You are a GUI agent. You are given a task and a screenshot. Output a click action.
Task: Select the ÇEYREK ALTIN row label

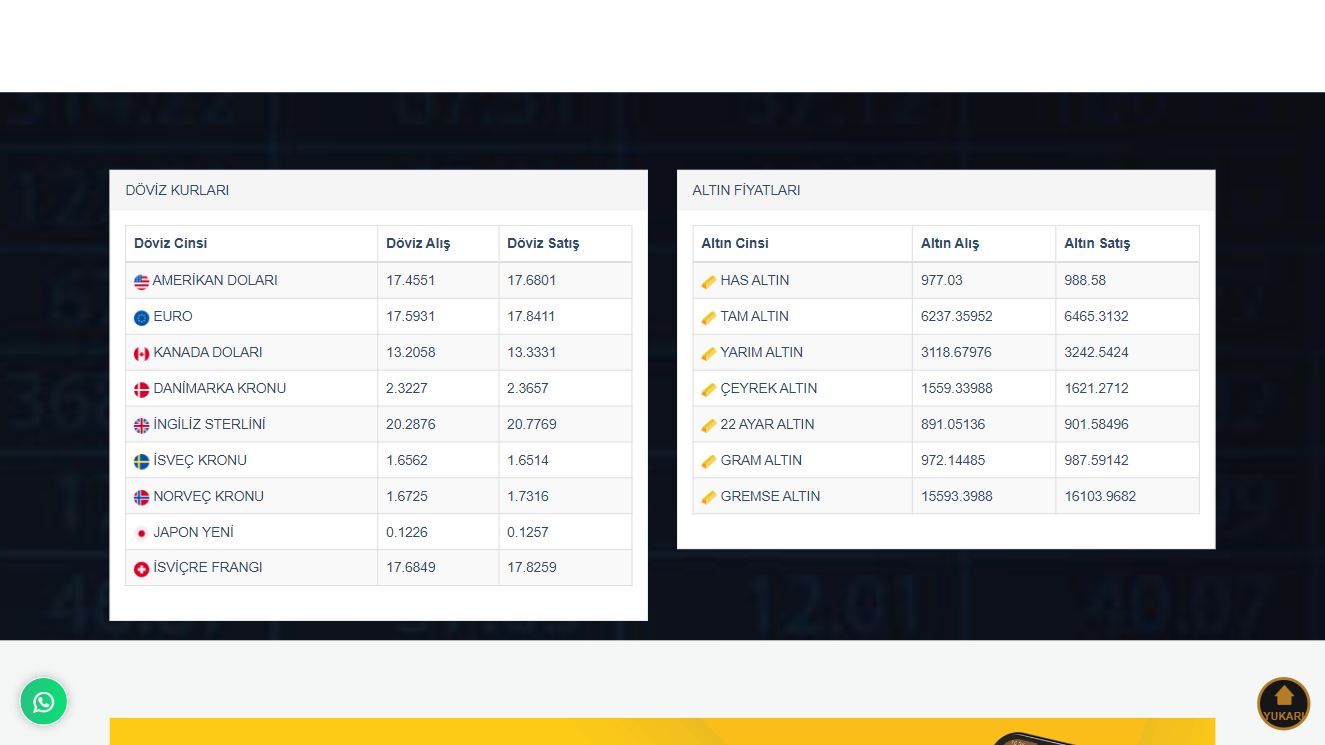[768, 388]
